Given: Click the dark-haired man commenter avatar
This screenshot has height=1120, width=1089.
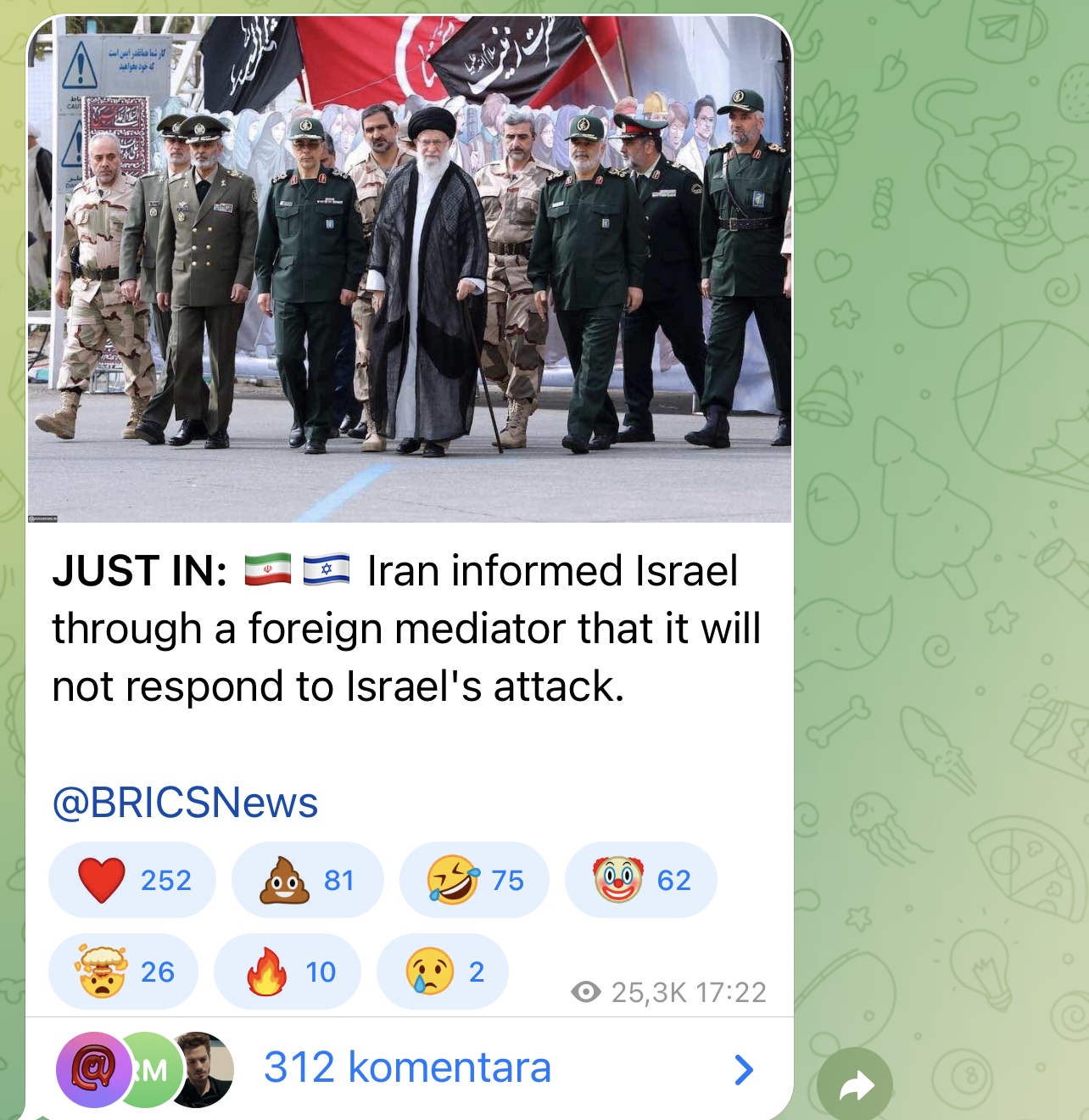Looking at the screenshot, I should (x=204, y=1069).
